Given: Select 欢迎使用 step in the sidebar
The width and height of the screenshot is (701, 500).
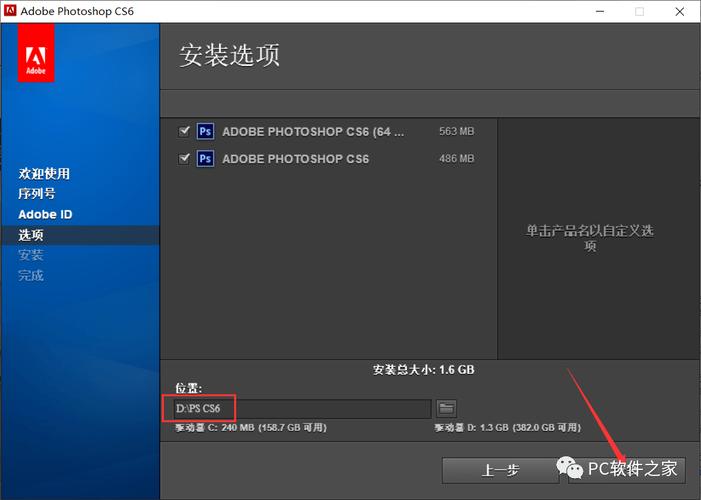Looking at the screenshot, I should coord(44,174).
